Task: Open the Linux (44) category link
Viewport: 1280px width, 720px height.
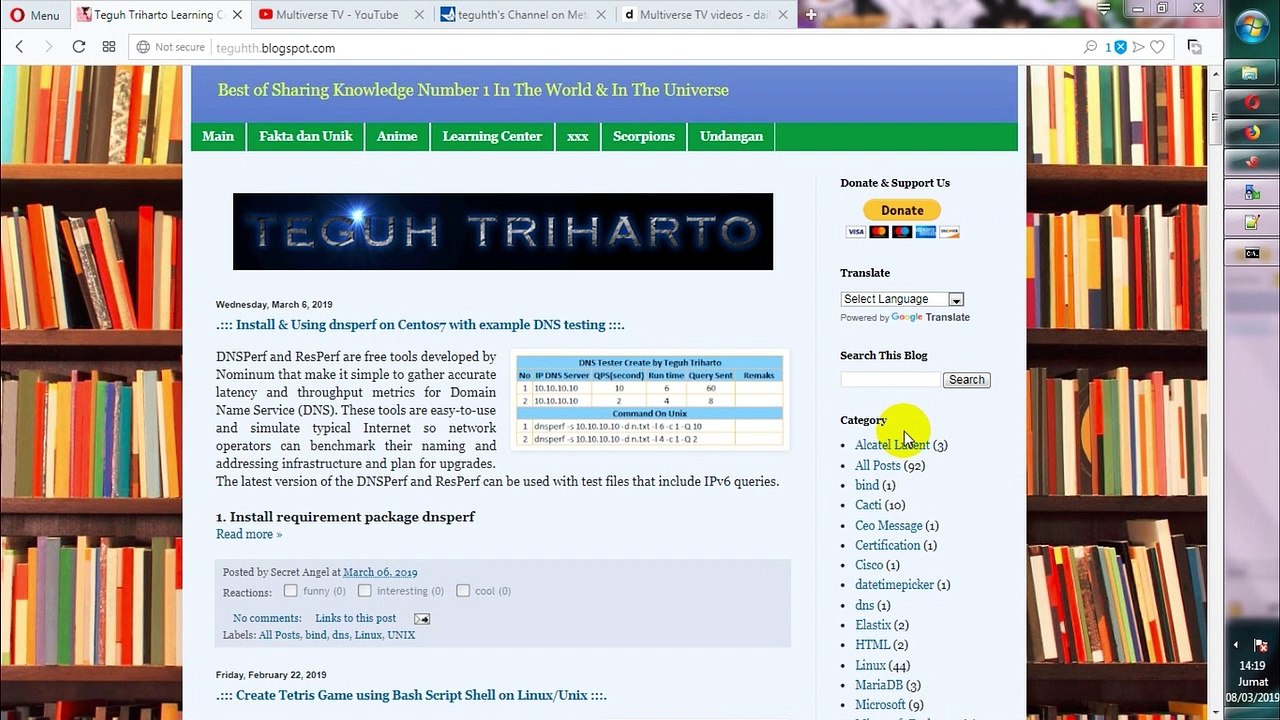Action: [x=870, y=665]
